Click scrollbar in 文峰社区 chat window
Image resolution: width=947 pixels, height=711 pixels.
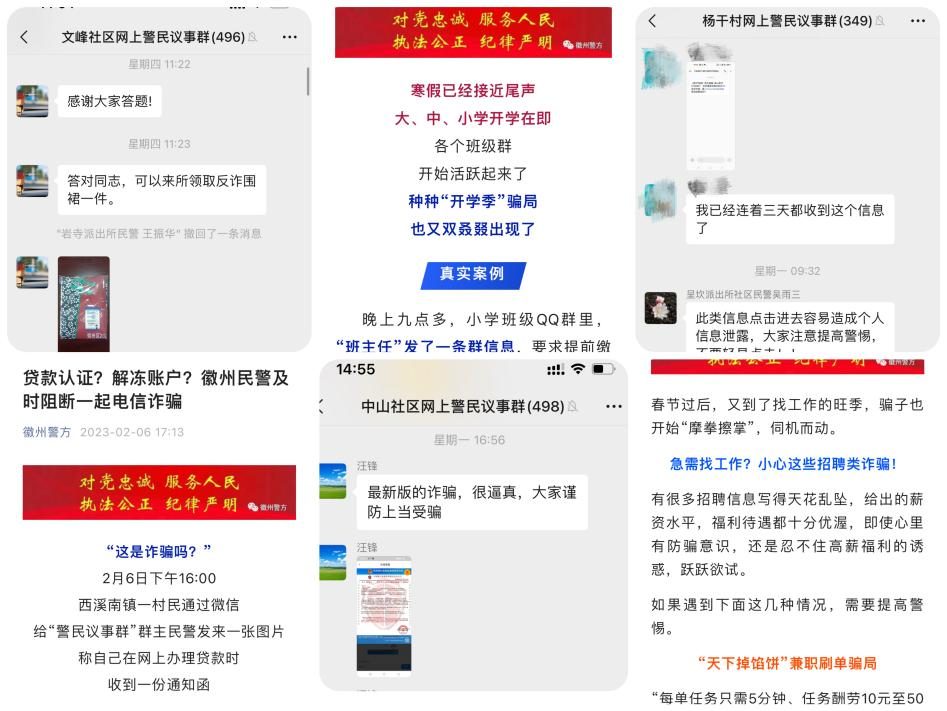pyautogui.click(x=308, y=82)
